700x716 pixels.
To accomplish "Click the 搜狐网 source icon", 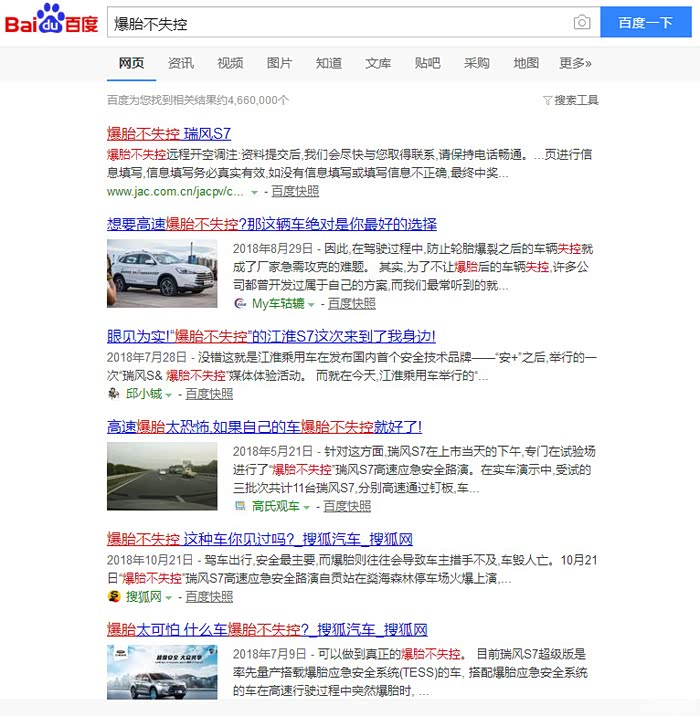I will tap(114, 597).
